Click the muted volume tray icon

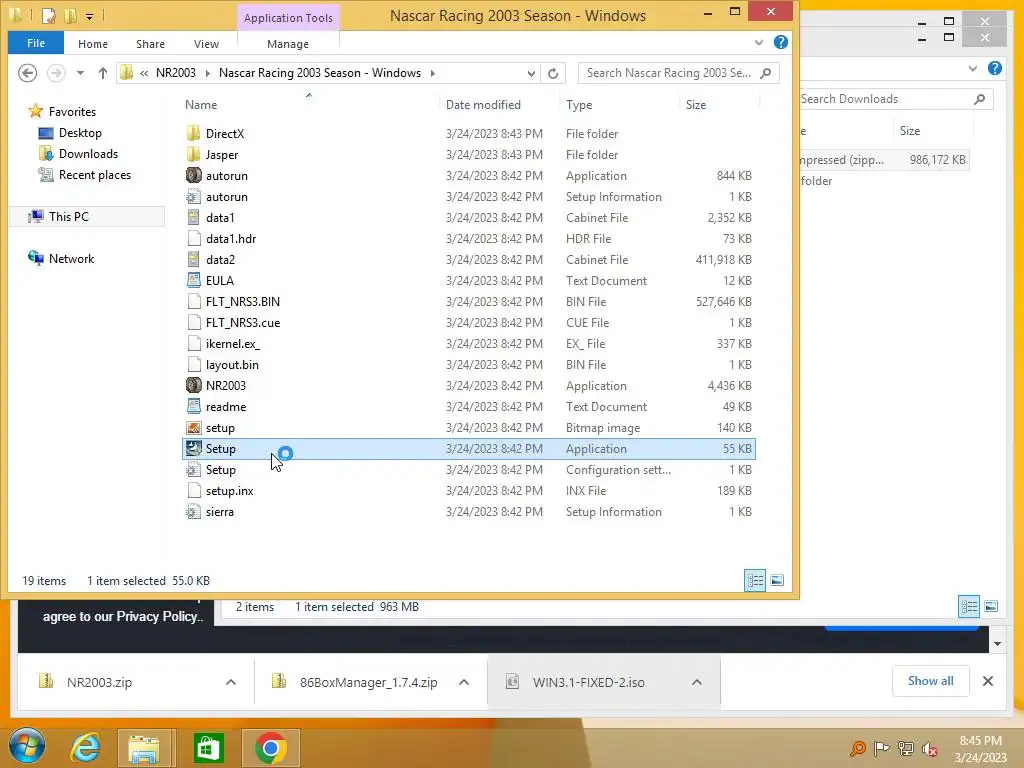pyautogui.click(x=930, y=749)
